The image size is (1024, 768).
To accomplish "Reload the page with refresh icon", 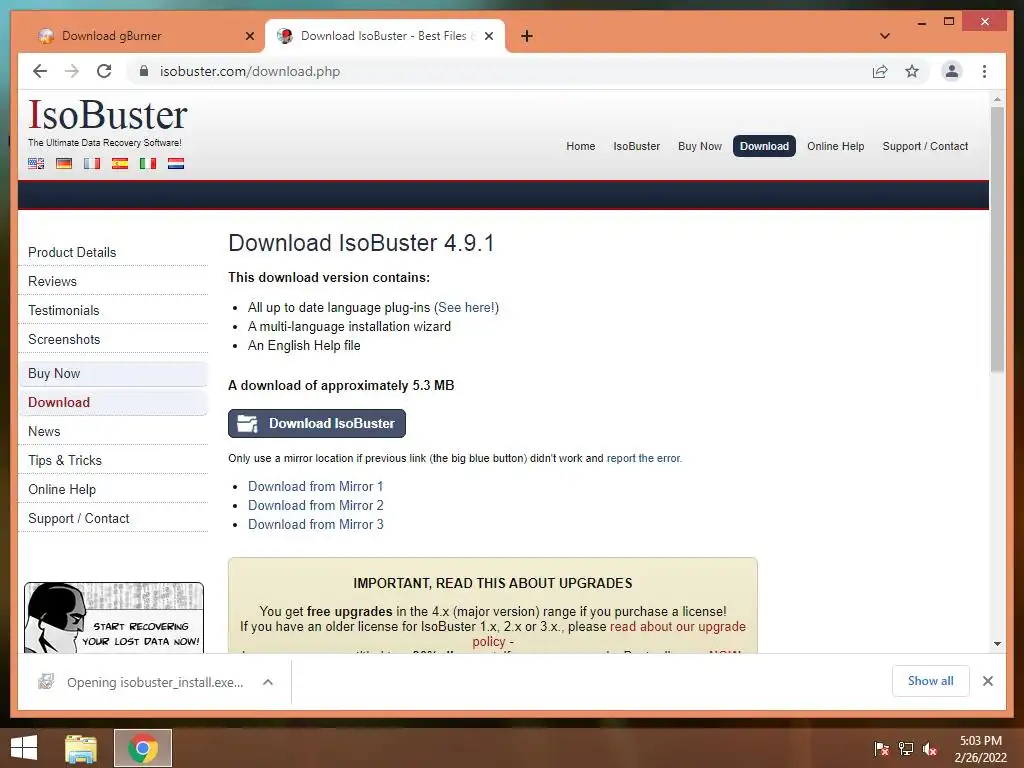I will (104, 71).
